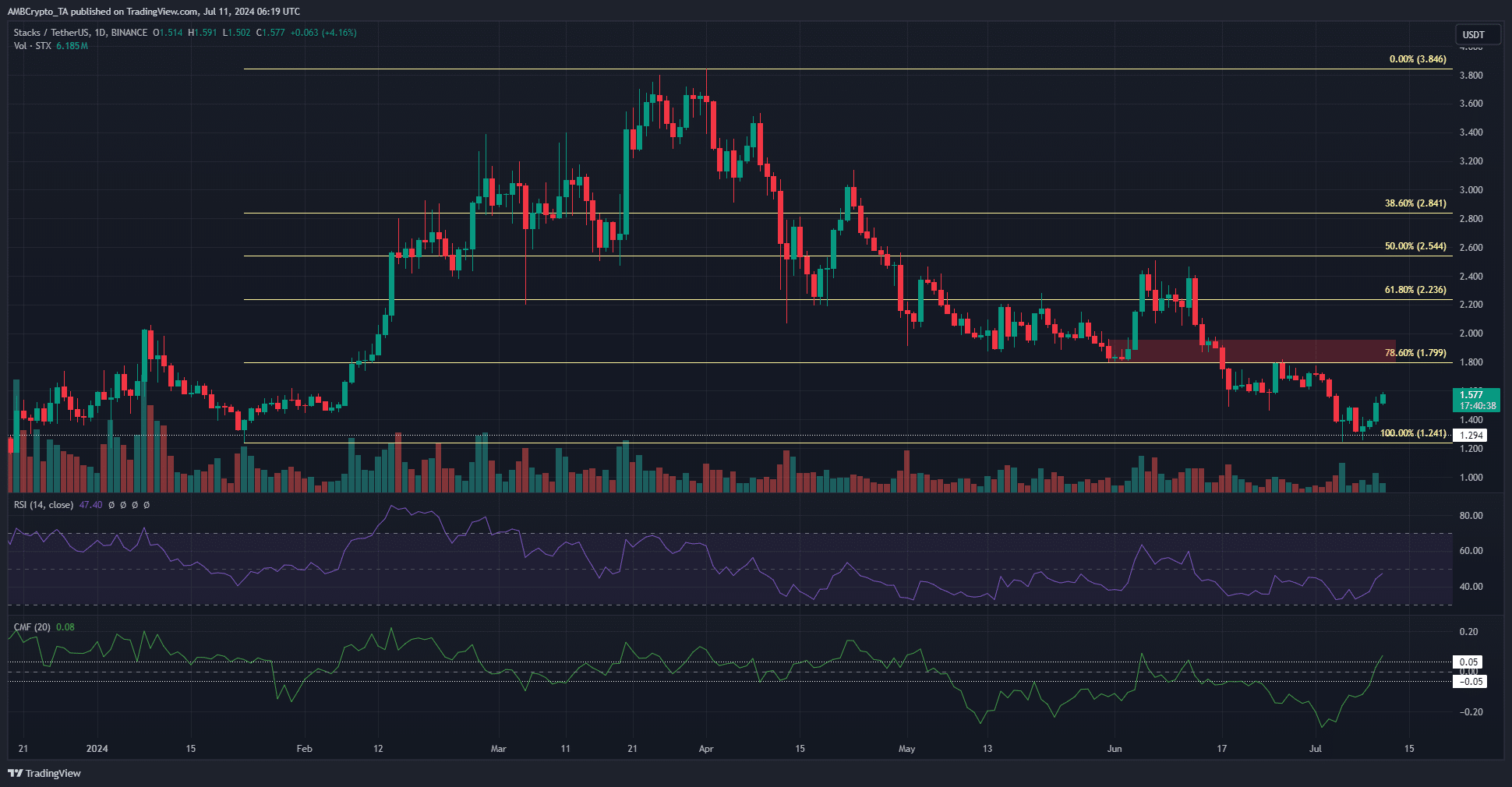Click the Jun label on time axis
This screenshot has height=787, width=1512.
click(1115, 749)
